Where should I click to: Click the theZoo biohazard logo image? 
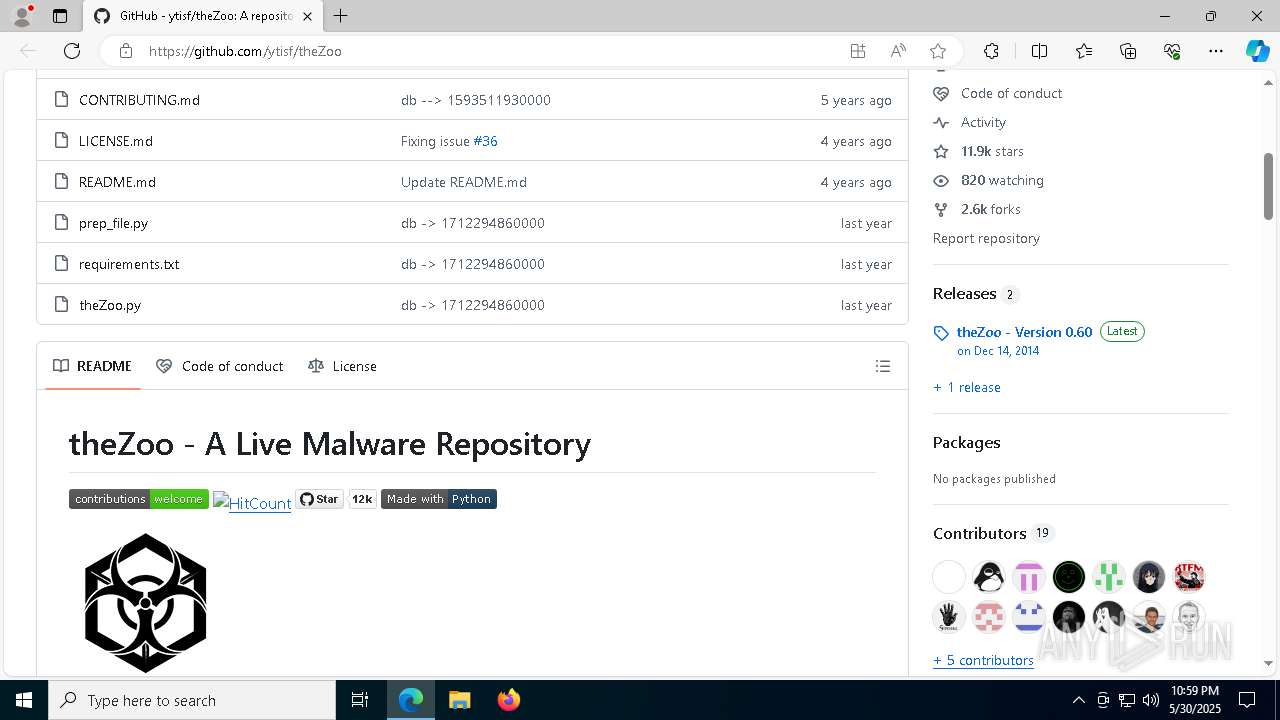146,603
